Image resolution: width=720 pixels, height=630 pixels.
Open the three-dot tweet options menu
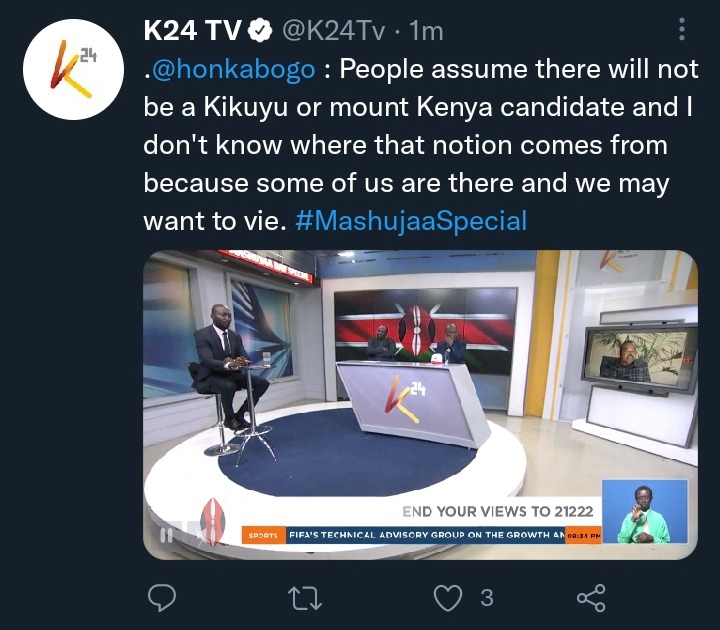tap(682, 29)
